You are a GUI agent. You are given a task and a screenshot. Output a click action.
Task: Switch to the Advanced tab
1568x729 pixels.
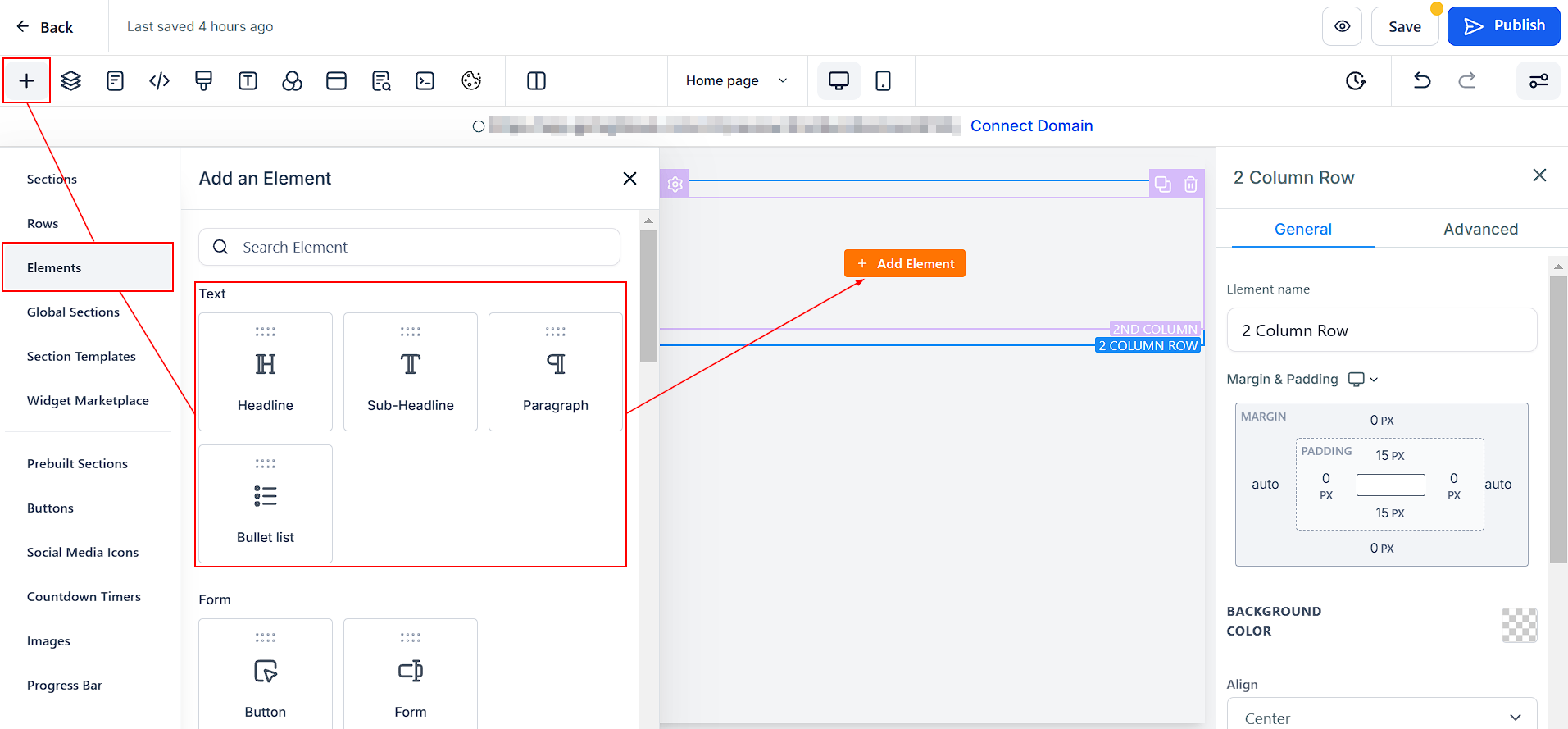[x=1480, y=229]
